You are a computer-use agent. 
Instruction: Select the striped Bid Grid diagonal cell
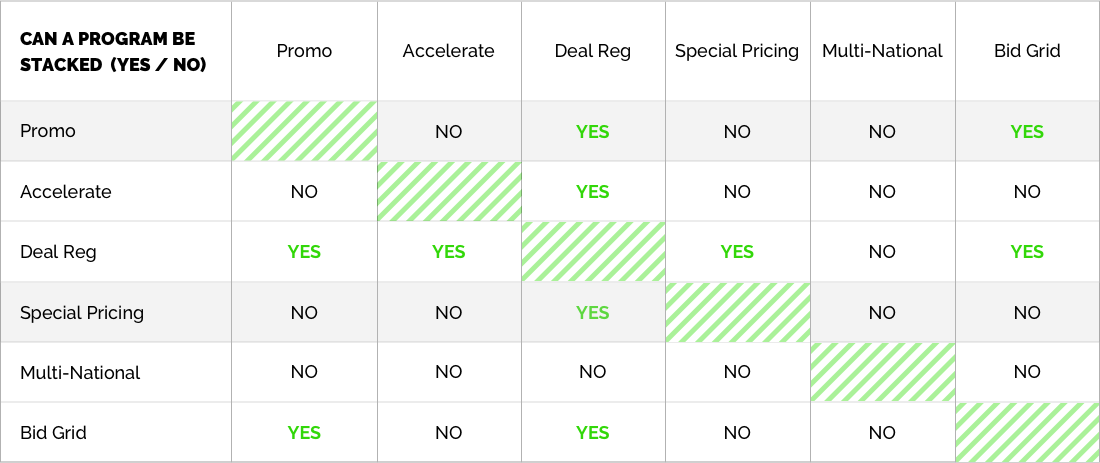pos(1027,432)
